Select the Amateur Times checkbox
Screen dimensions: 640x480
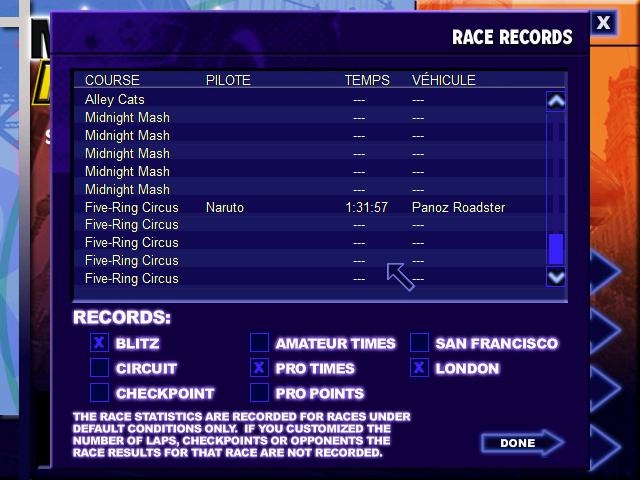(259, 343)
